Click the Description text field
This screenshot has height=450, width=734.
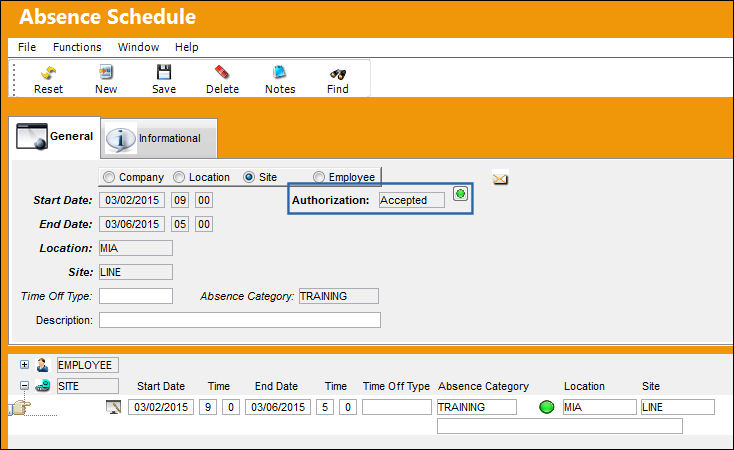[x=240, y=320]
